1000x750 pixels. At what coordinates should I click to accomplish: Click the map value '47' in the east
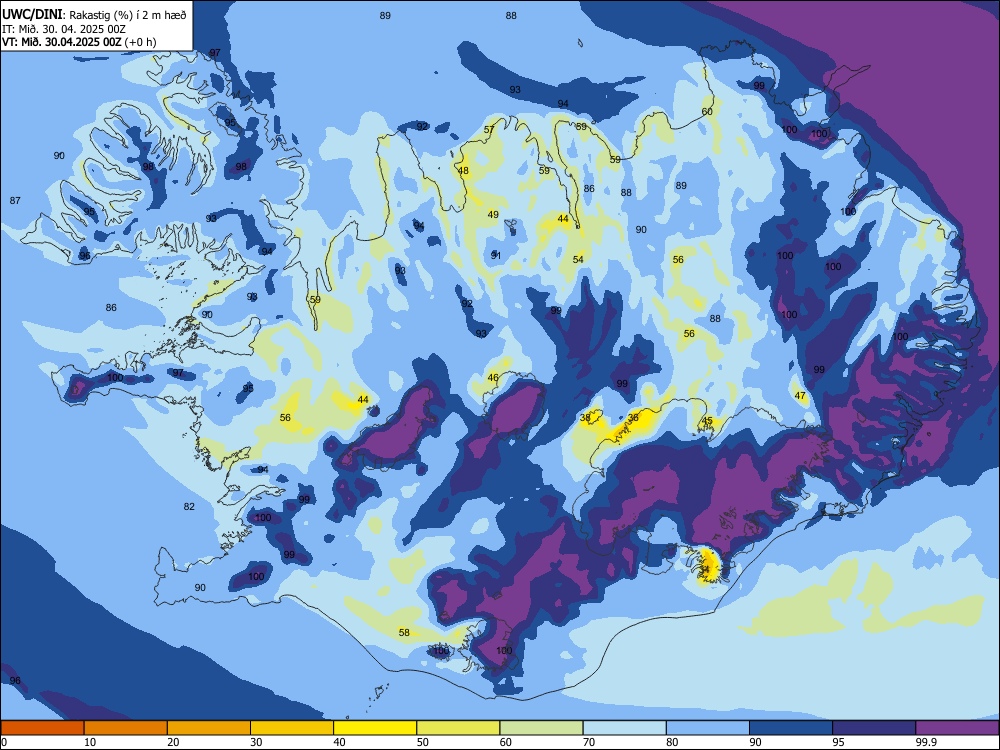(x=800, y=395)
